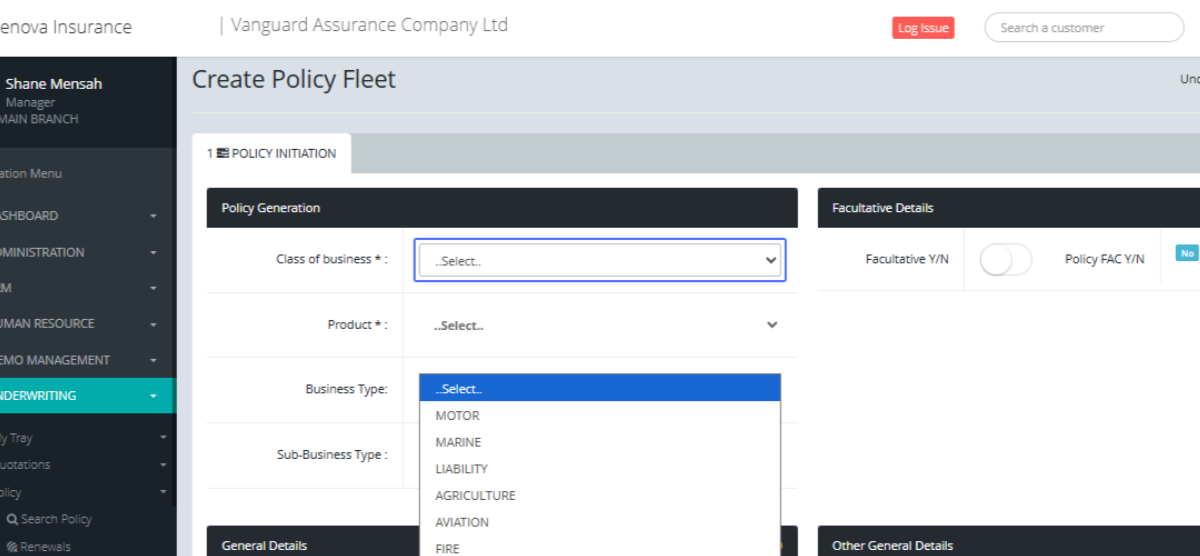Choose MOTOR from the dropdown list
Image resolution: width=1200 pixels, height=556 pixels.
(x=458, y=415)
